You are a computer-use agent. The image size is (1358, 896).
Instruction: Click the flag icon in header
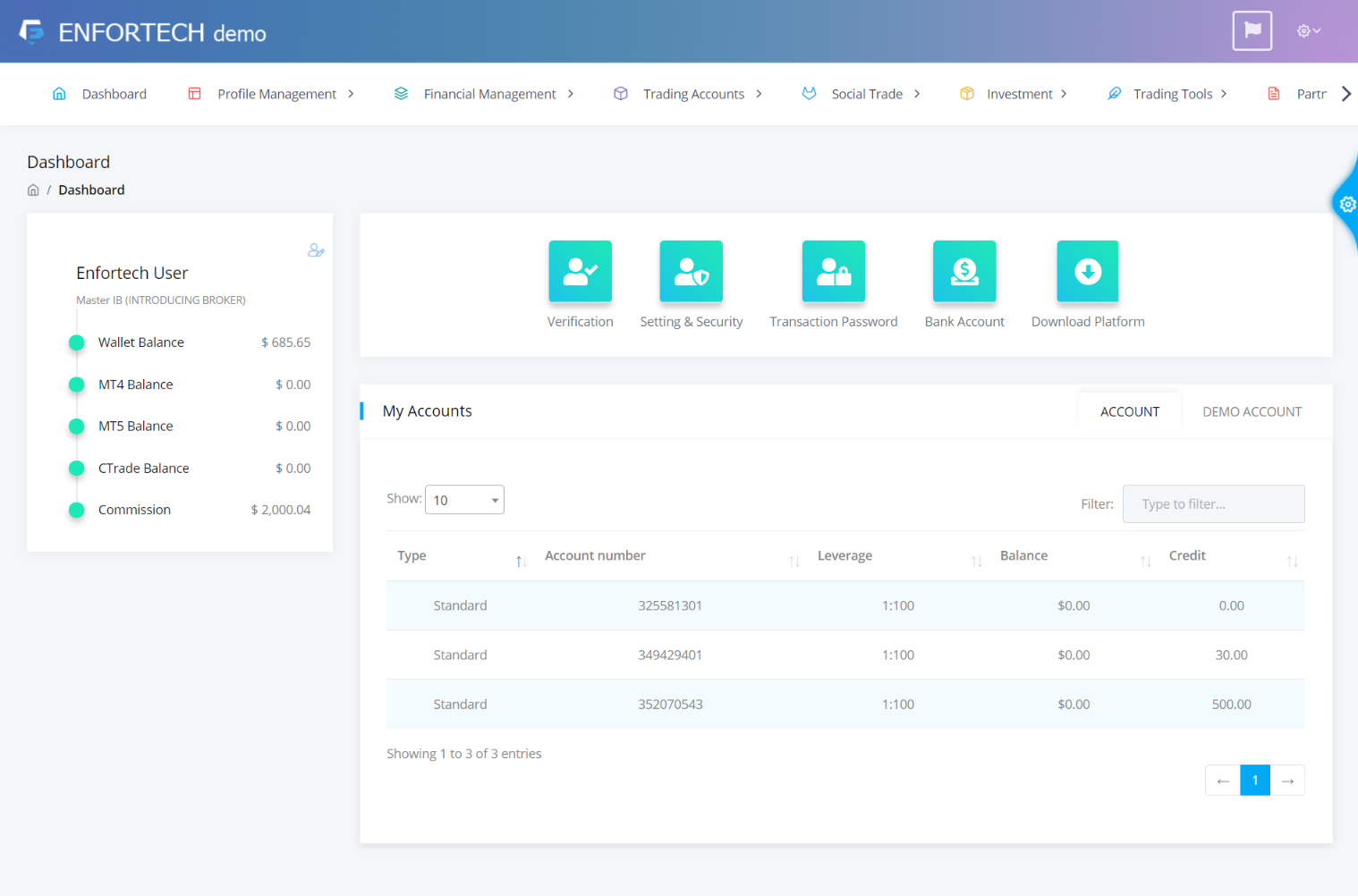[1252, 31]
